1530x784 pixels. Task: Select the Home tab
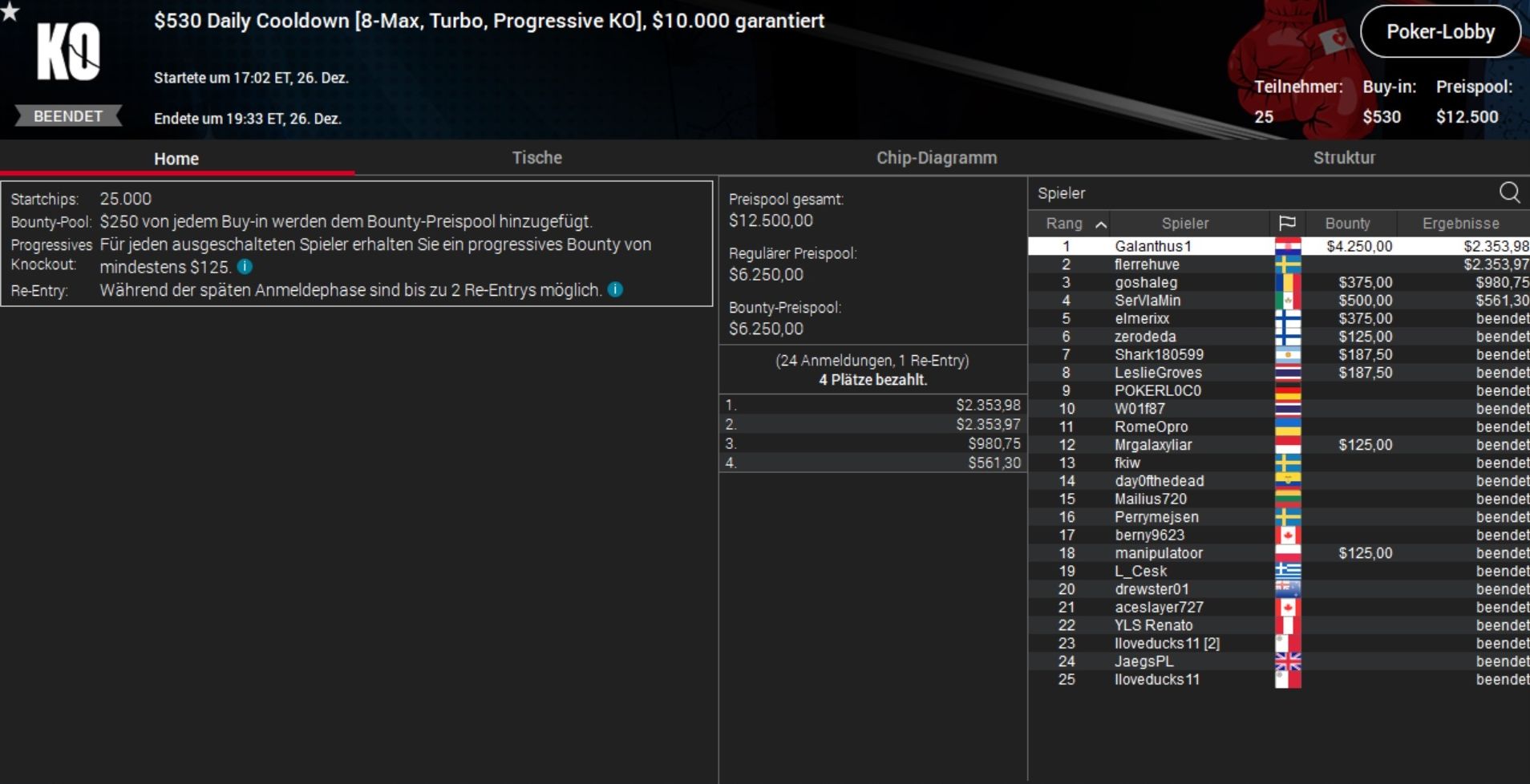coord(176,159)
